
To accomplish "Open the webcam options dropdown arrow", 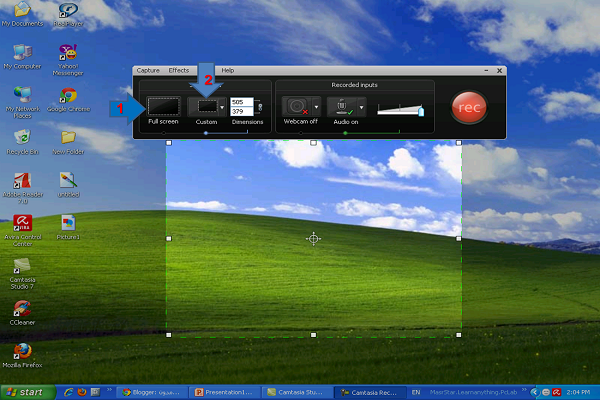I will pyautogui.click(x=316, y=107).
